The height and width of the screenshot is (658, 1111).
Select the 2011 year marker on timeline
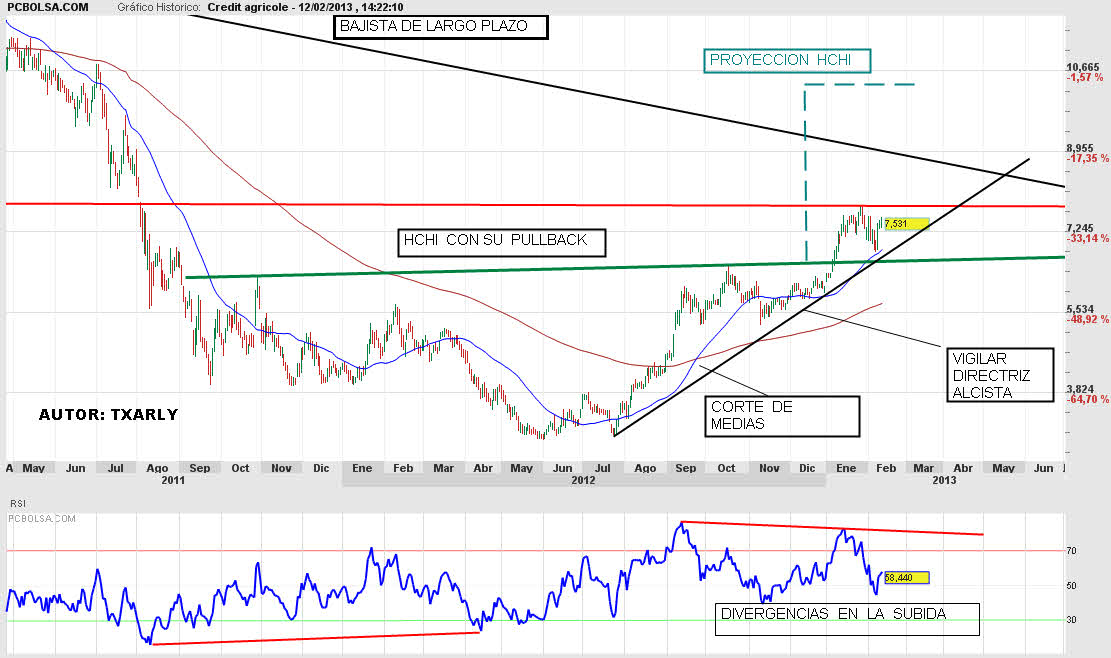(173, 481)
